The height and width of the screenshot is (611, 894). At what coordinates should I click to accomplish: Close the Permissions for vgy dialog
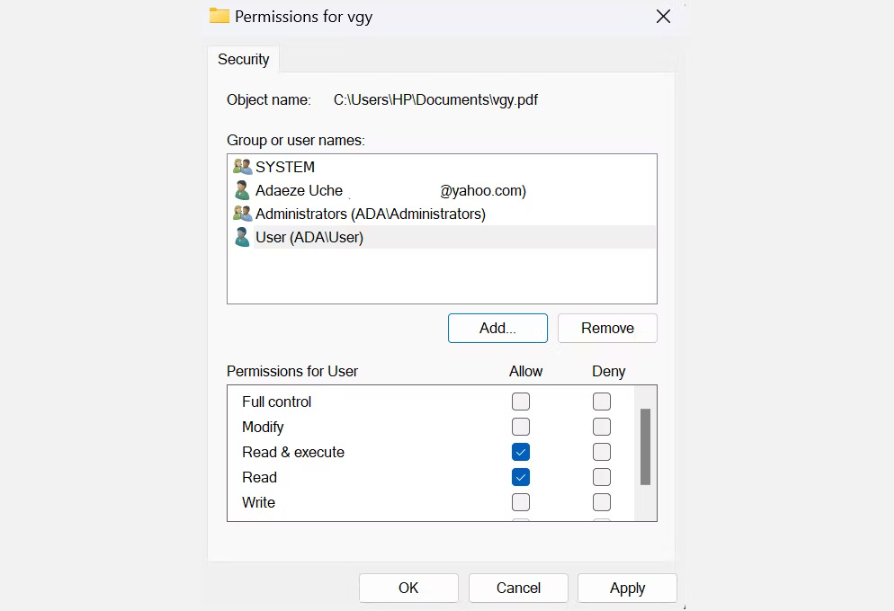click(662, 16)
